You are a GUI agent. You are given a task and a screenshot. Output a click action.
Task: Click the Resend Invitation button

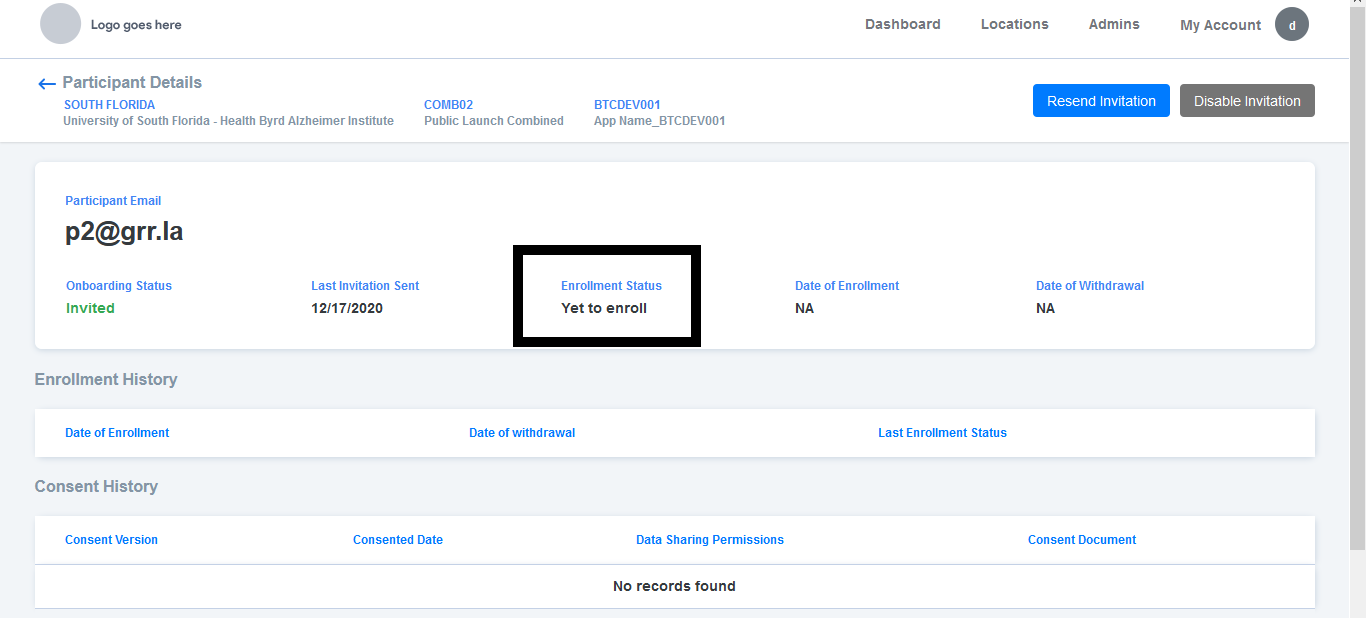(1101, 101)
